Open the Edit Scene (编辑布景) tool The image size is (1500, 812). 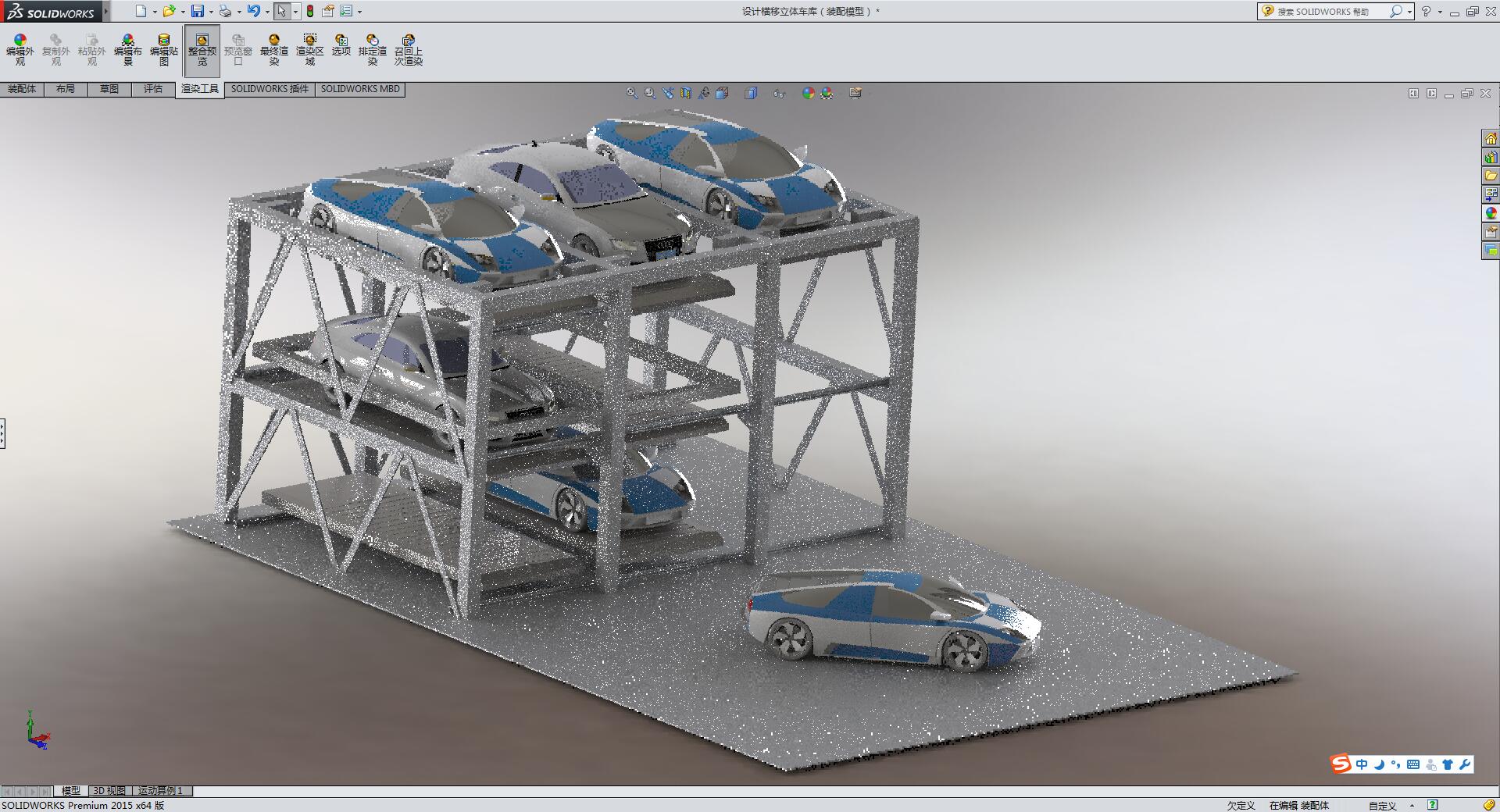[128, 50]
